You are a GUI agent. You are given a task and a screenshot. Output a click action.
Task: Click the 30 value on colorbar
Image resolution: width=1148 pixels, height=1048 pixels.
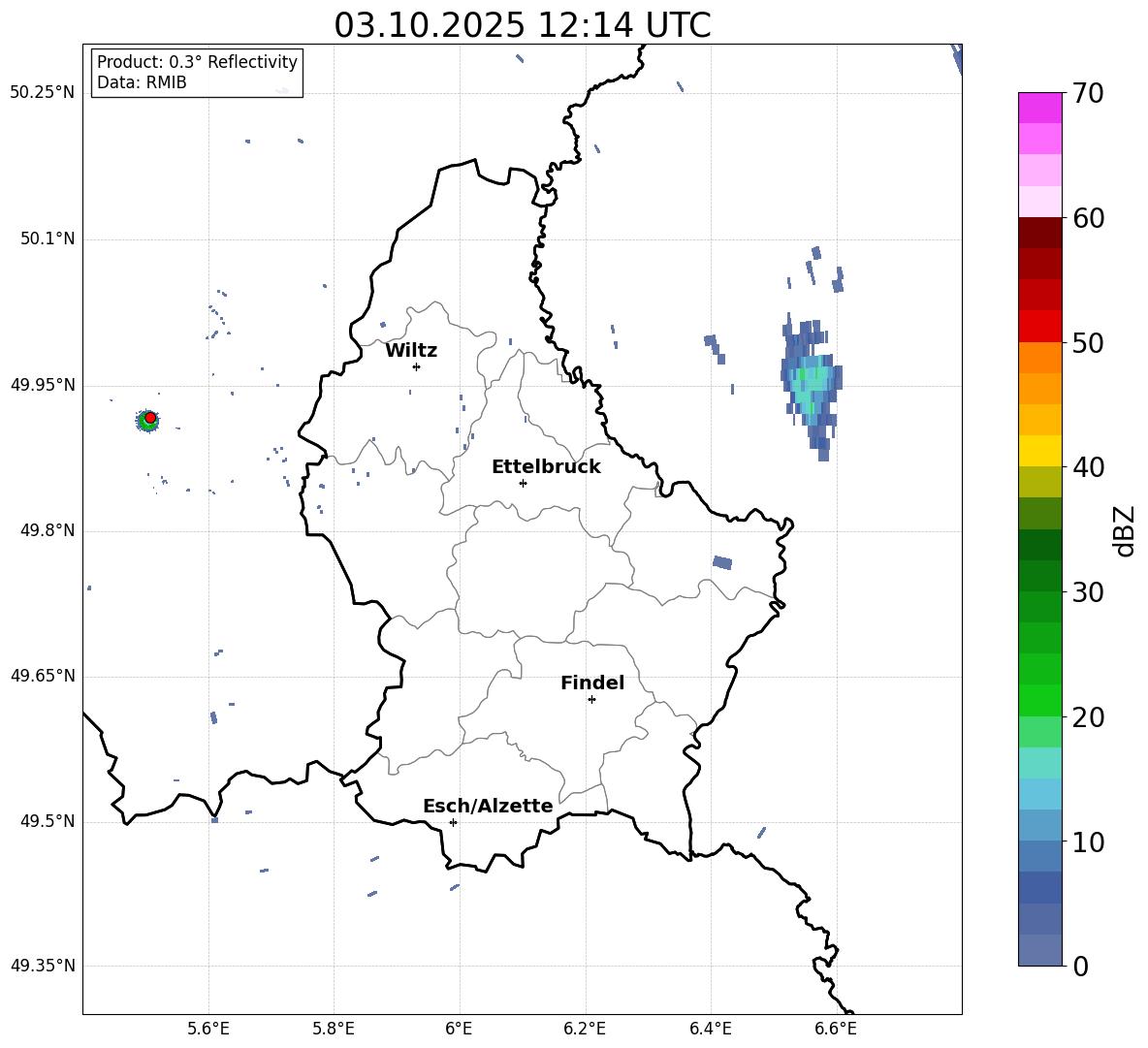click(1087, 592)
